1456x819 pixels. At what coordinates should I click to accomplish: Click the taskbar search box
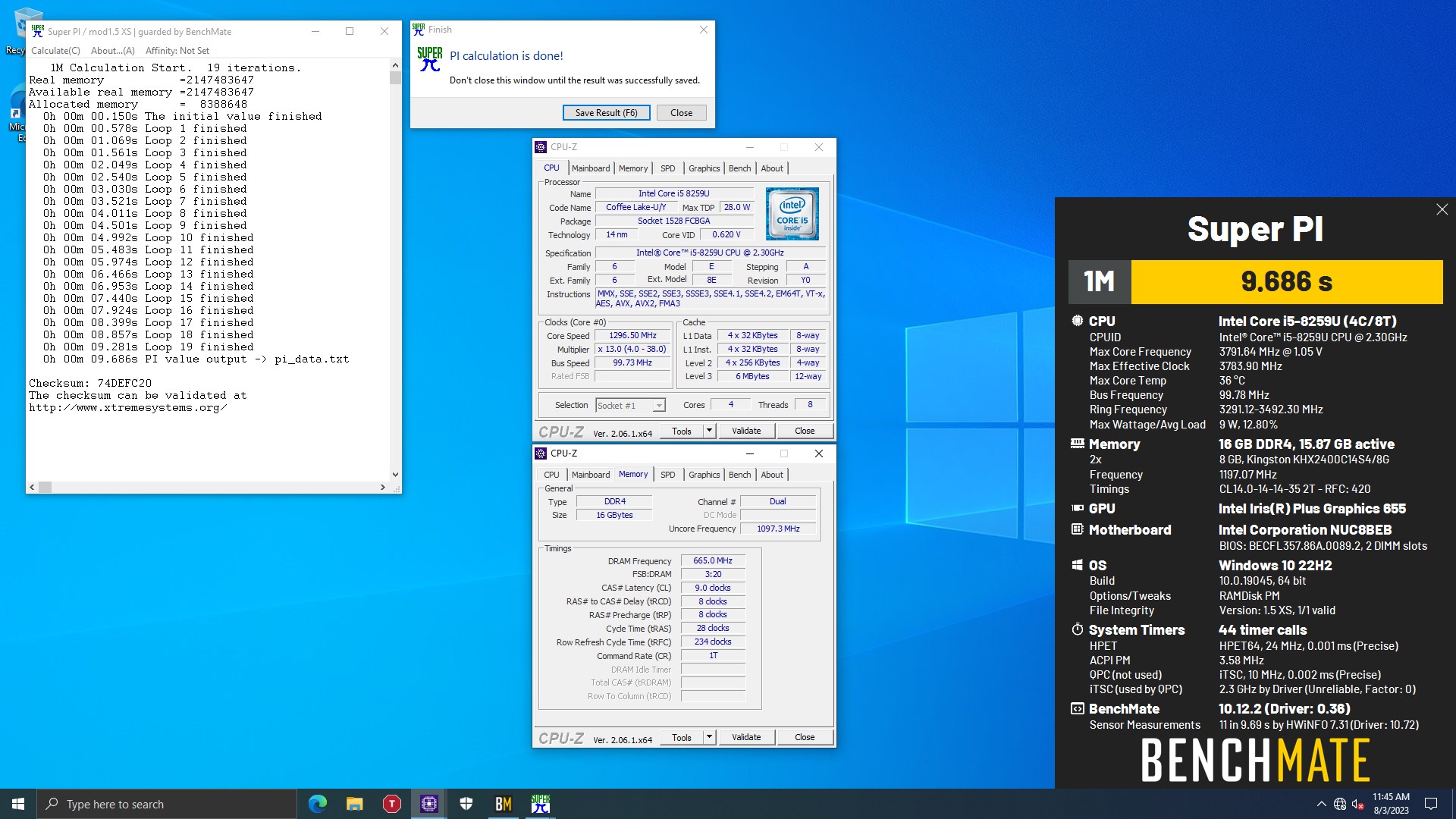[x=167, y=804]
